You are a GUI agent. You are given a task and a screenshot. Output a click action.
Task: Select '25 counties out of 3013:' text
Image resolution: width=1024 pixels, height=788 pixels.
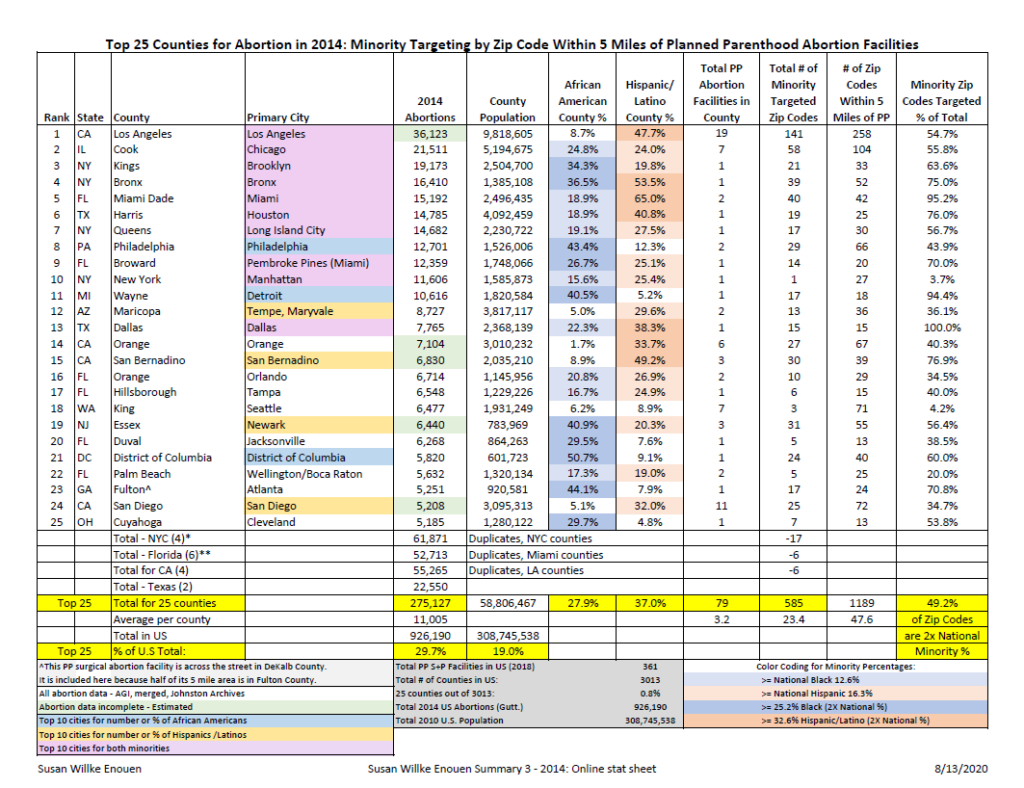(x=445, y=693)
